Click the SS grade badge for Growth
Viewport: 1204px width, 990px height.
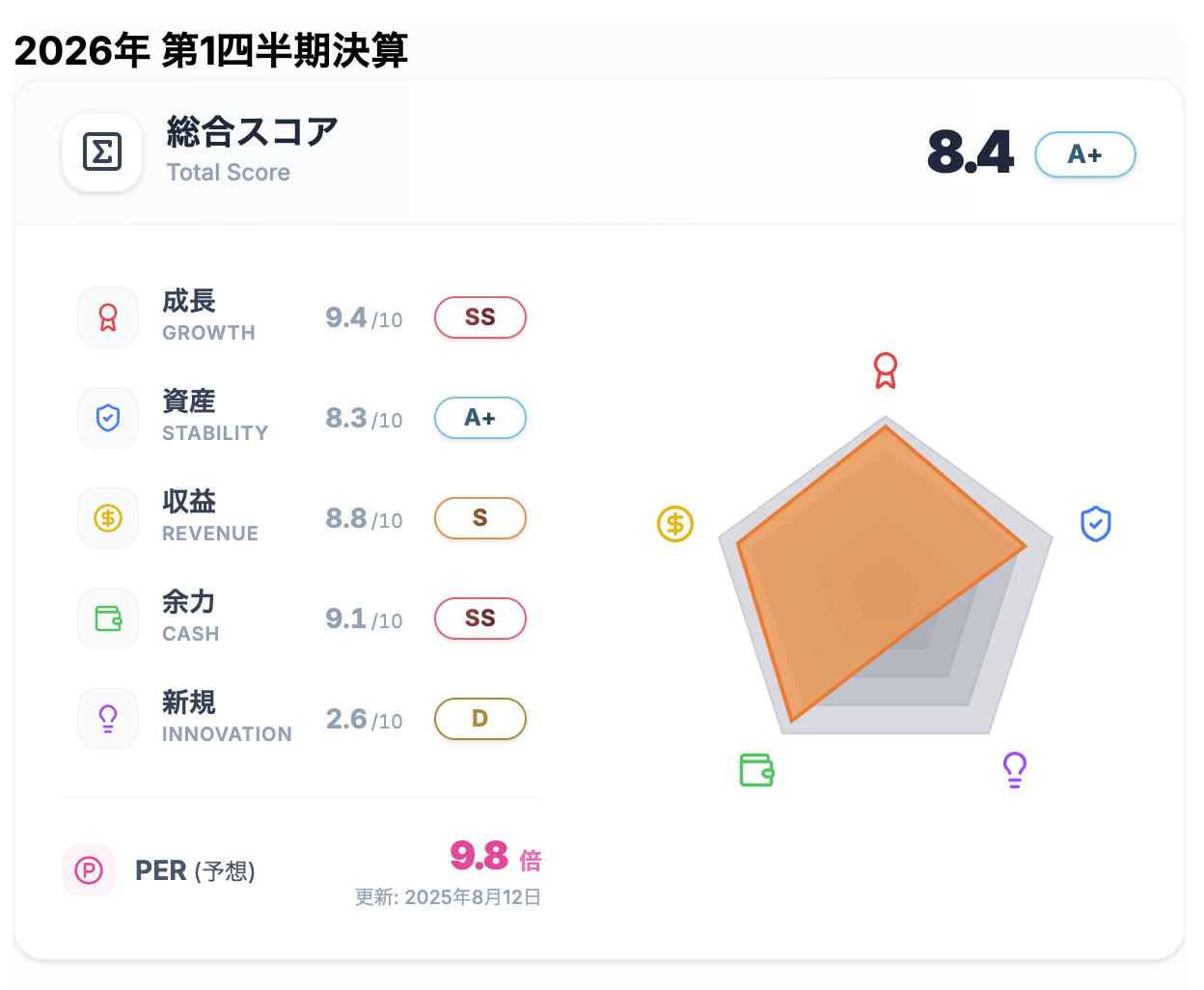480,317
